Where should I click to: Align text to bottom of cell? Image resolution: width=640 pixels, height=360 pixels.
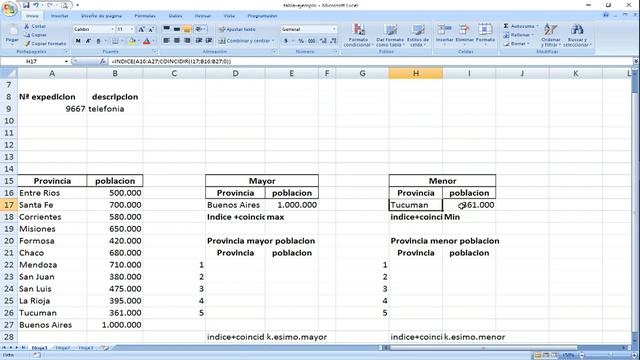(187, 29)
